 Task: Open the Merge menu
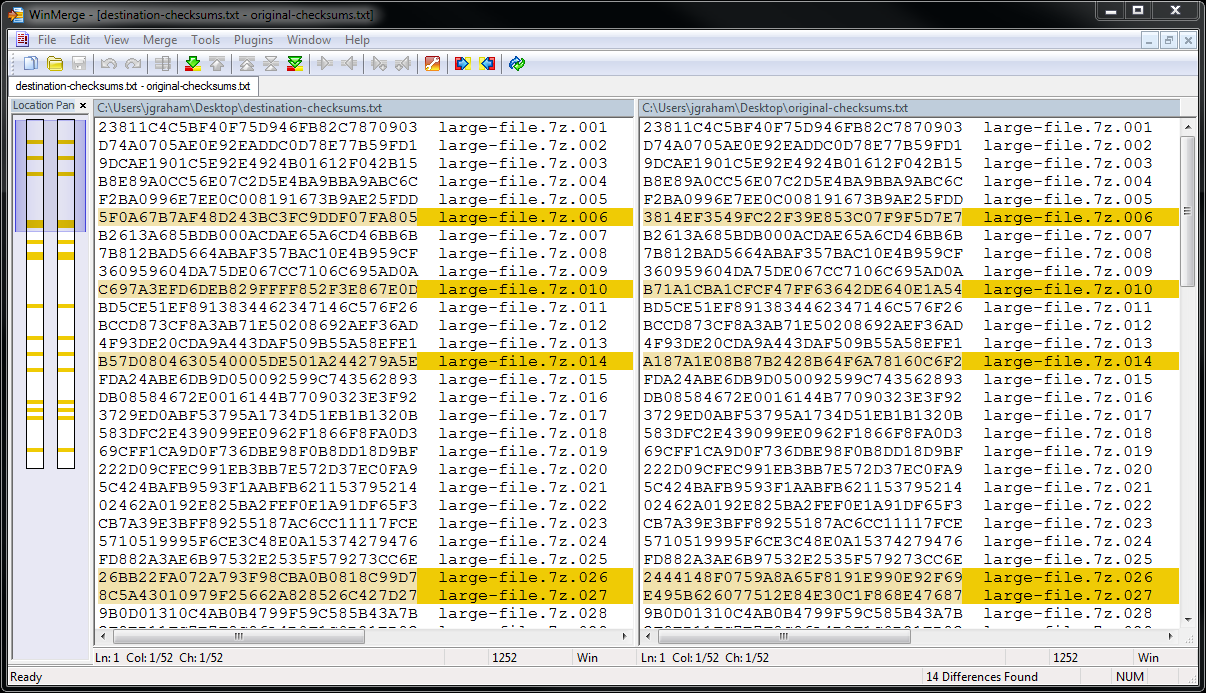click(x=161, y=40)
